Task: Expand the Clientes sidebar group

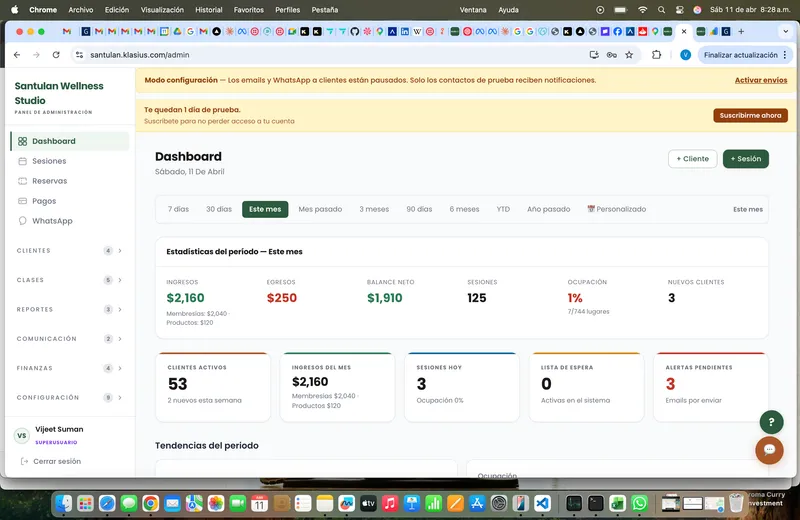Action: pyautogui.click(x=70, y=251)
